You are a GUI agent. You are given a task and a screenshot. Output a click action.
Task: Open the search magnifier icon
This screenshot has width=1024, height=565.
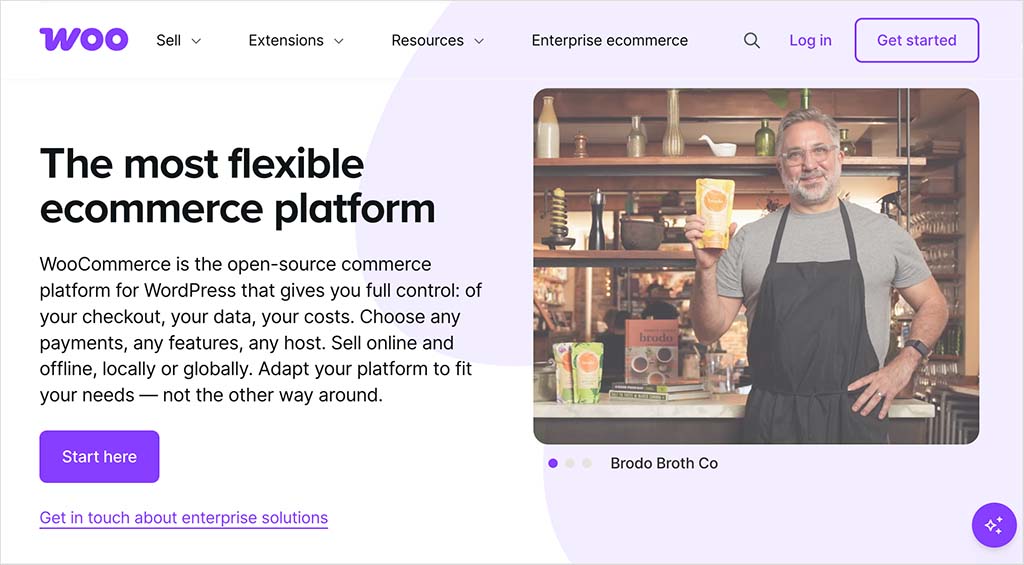click(752, 40)
